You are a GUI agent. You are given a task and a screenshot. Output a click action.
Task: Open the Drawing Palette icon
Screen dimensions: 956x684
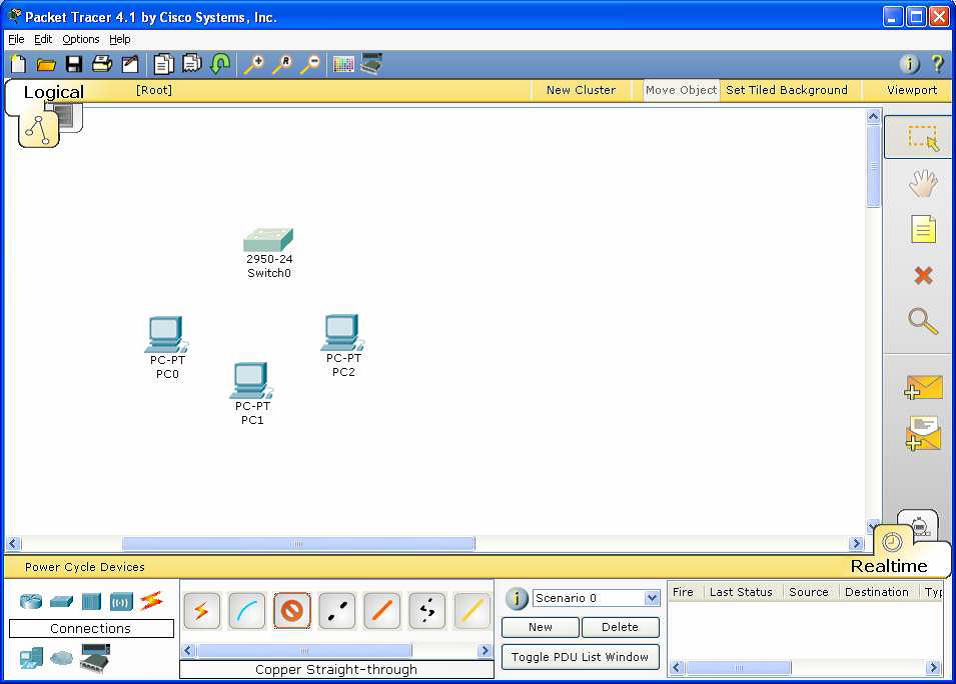[x=343, y=64]
